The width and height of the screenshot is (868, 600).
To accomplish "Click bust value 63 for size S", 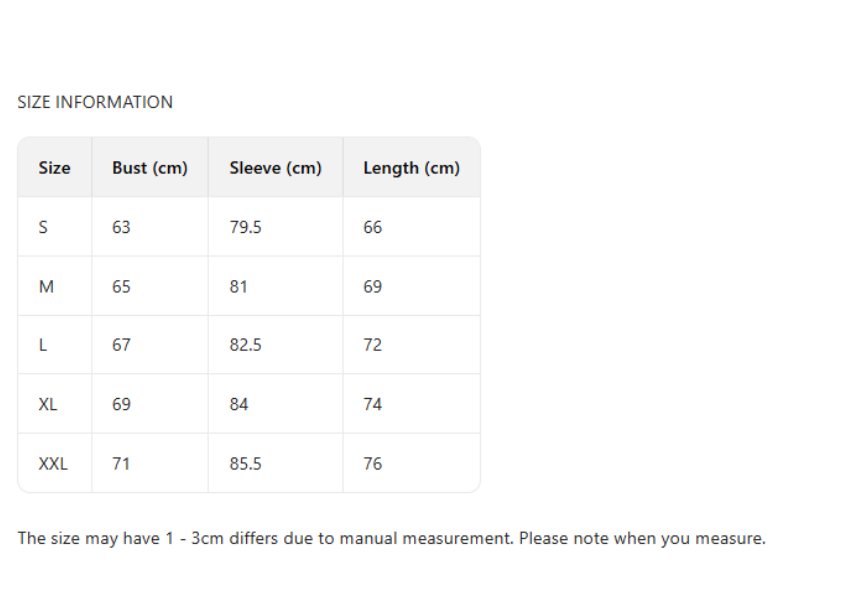I will coord(121,227).
